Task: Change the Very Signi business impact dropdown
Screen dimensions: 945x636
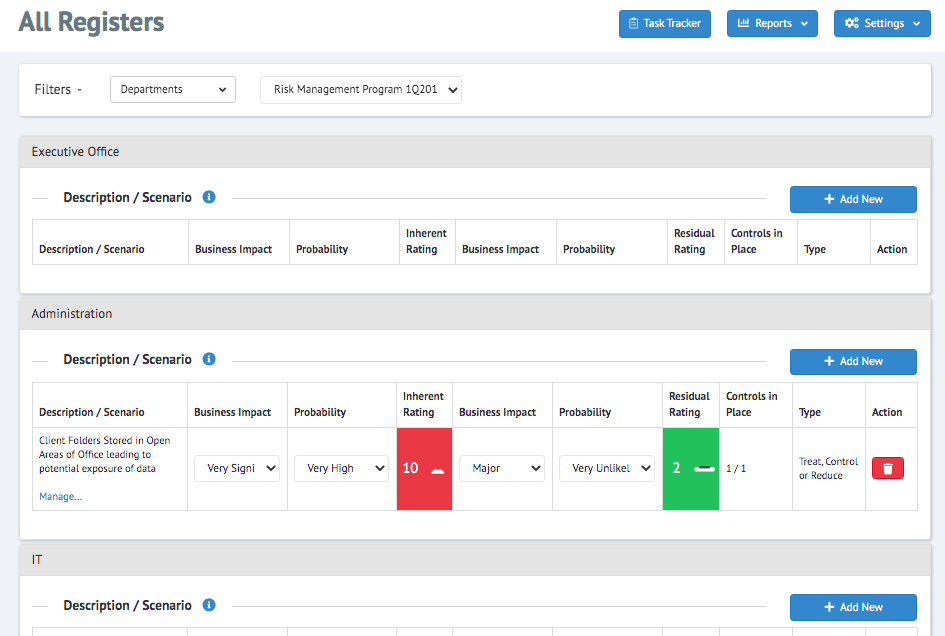Action: 237,468
